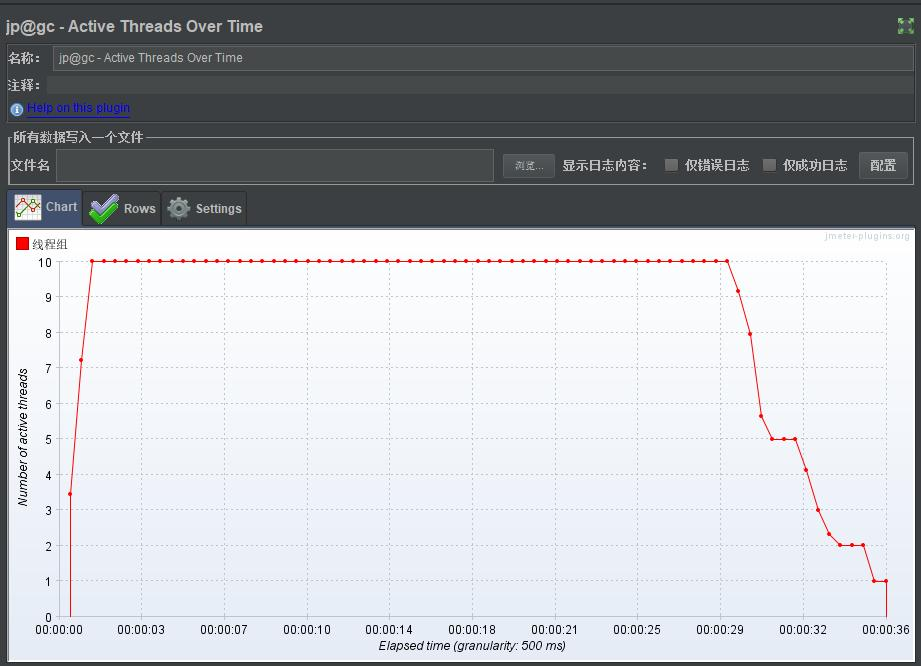Open the 配置 configuration dialog
Viewport: 921px width, 666px height.
883,165
